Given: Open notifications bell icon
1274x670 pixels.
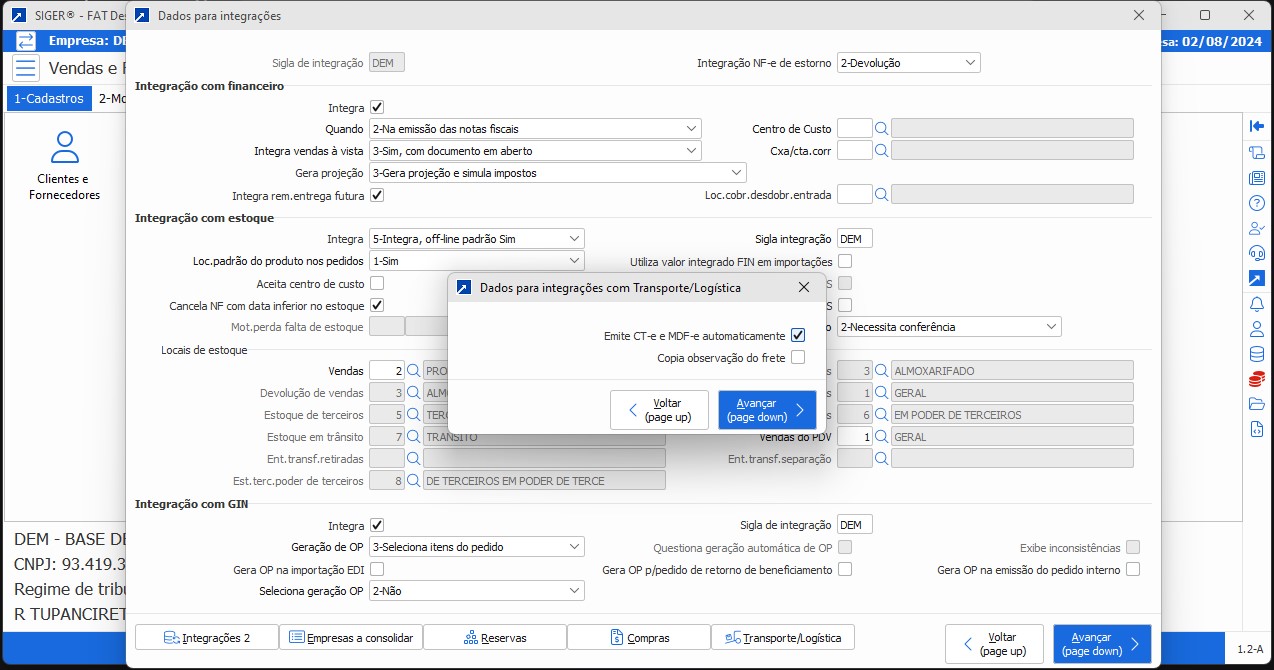Looking at the screenshot, I should click(x=1257, y=304).
